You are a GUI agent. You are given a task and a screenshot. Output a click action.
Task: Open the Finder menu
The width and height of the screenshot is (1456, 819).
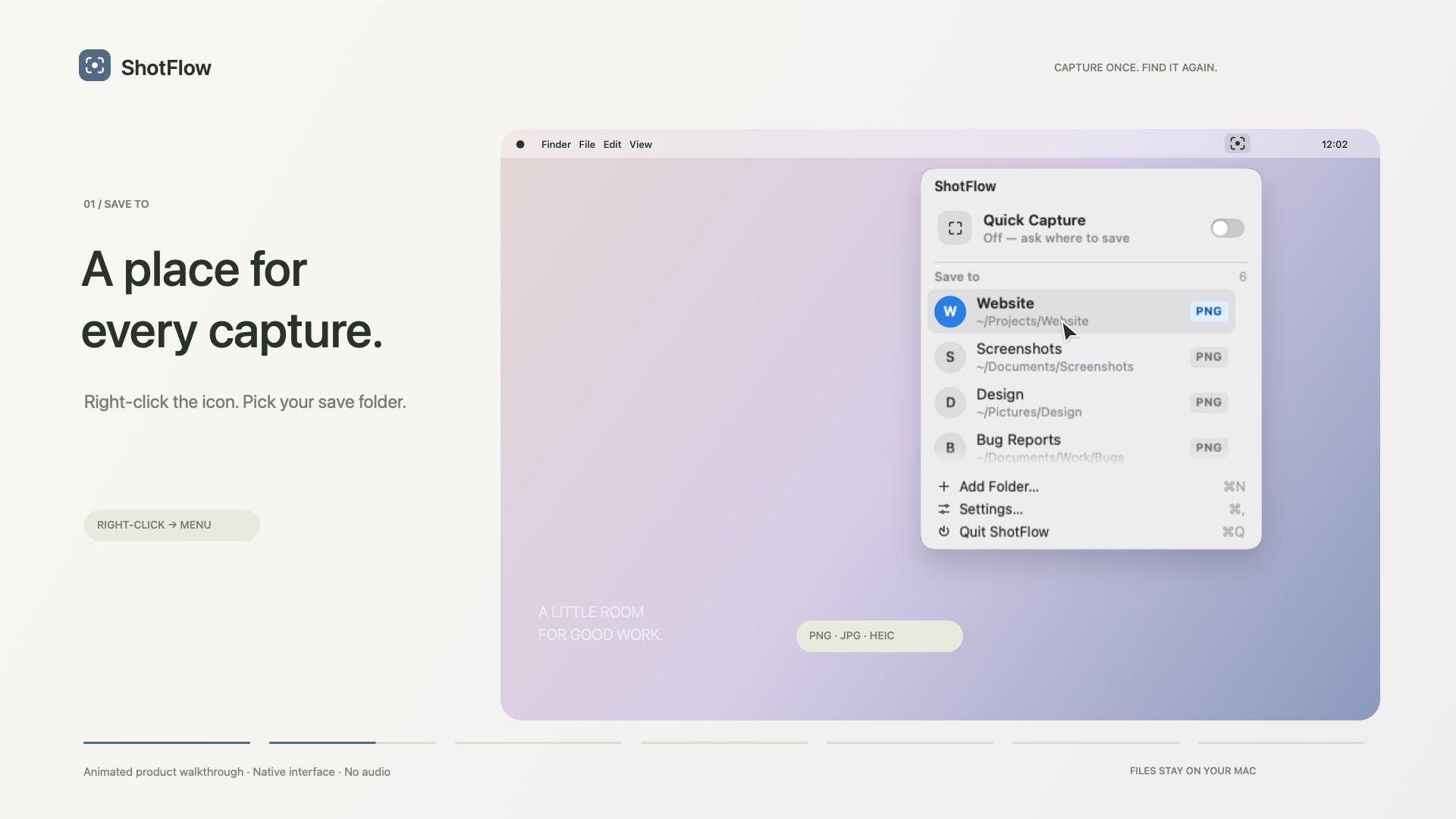[x=556, y=144]
